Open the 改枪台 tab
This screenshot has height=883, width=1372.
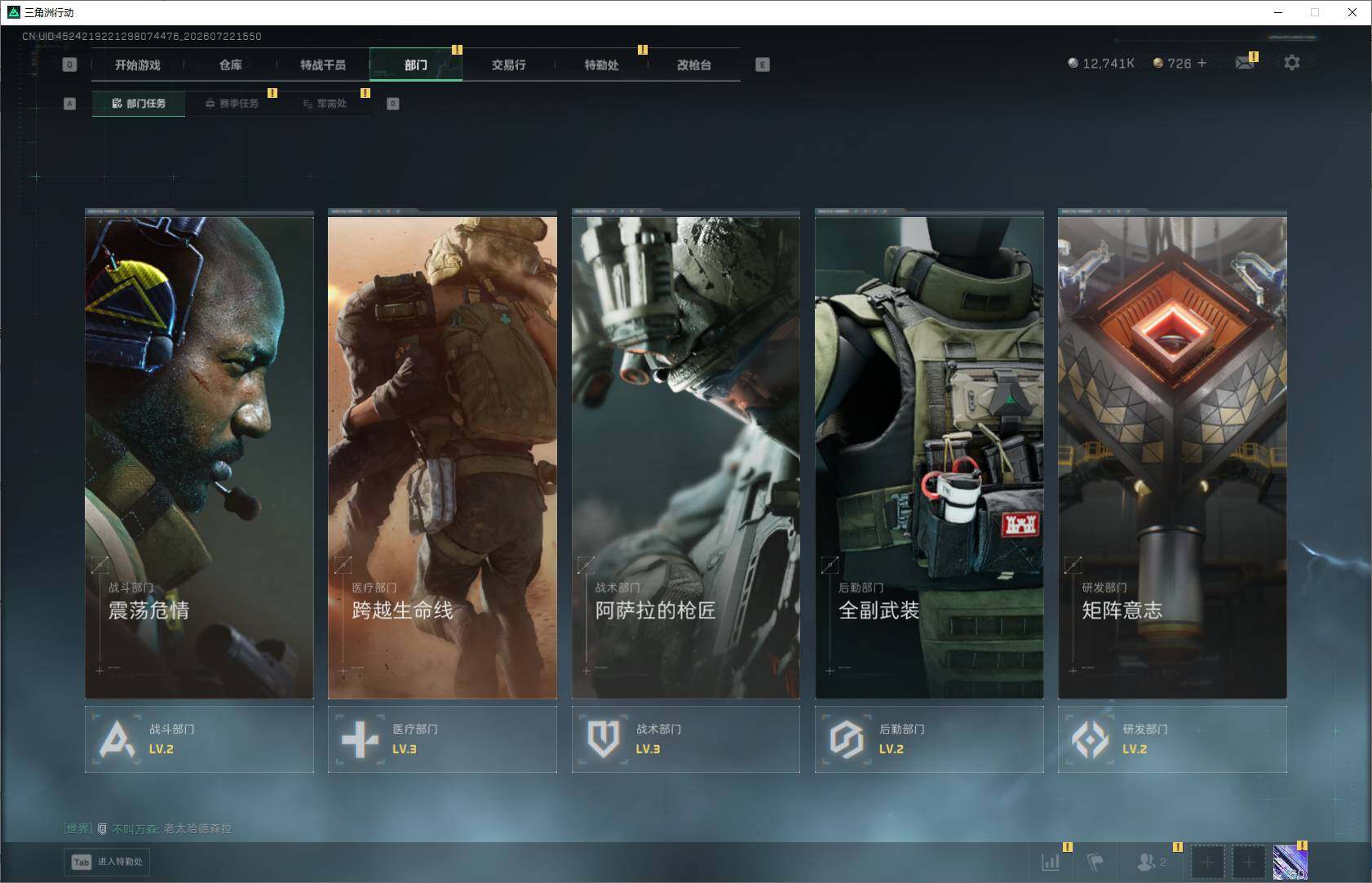pyautogui.click(x=694, y=64)
